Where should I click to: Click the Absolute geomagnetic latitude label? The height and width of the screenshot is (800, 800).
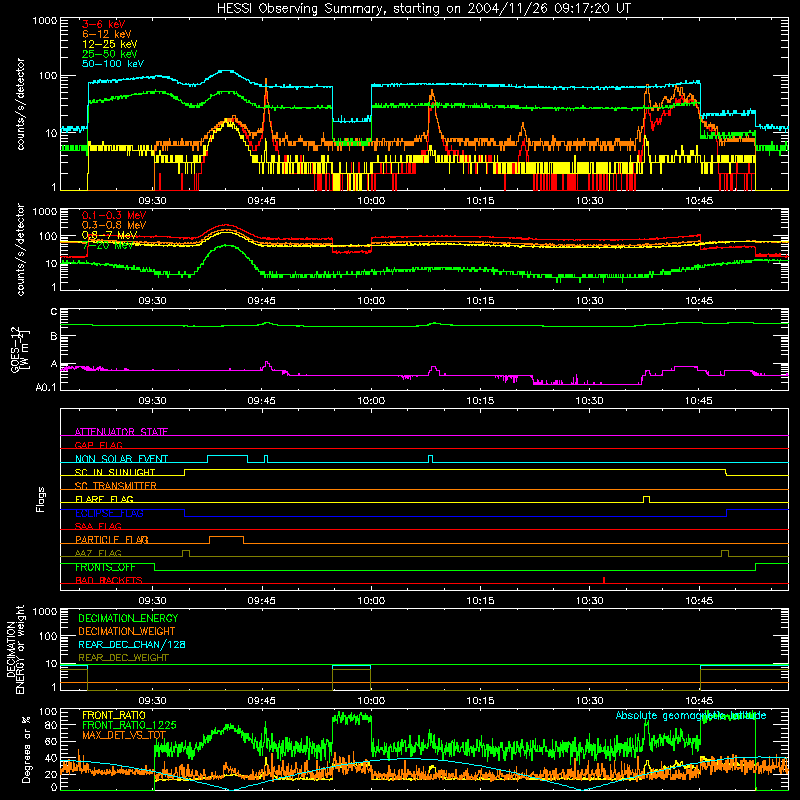[691, 716]
